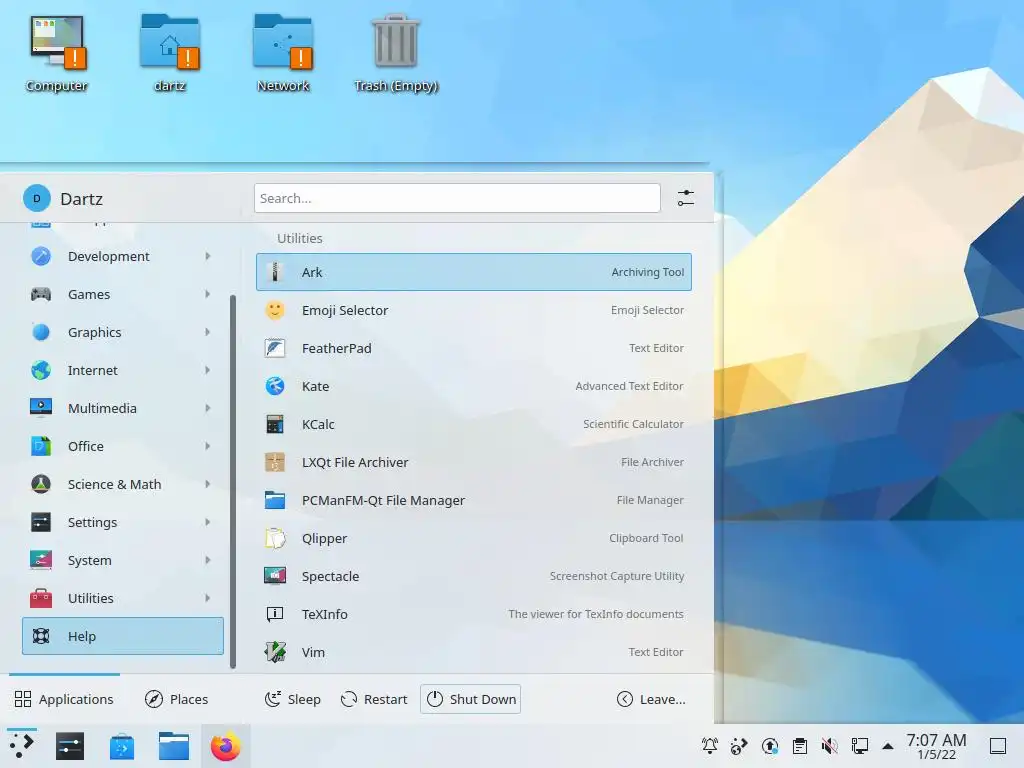Launch FeatherPad text editor icon
Screen dimensions: 1024x768
pyautogui.click(x=275, y=348)
